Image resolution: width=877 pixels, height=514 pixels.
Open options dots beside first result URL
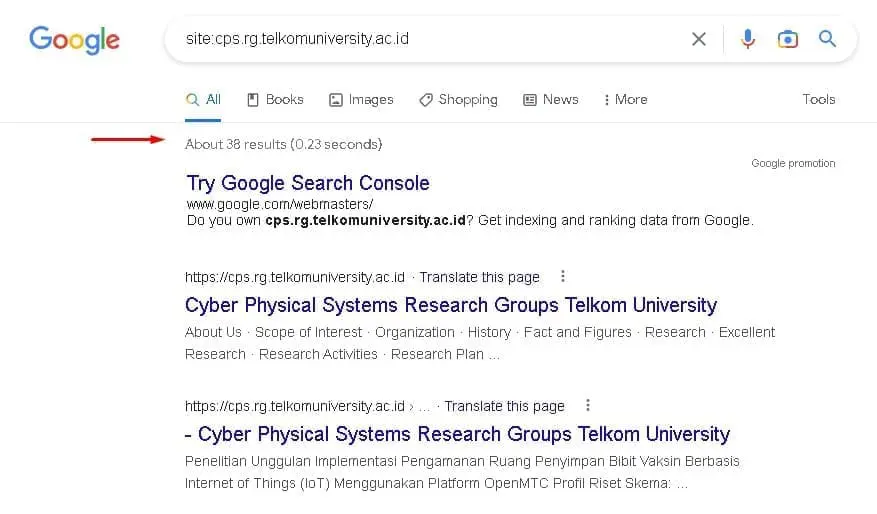[x=563, y=276]
